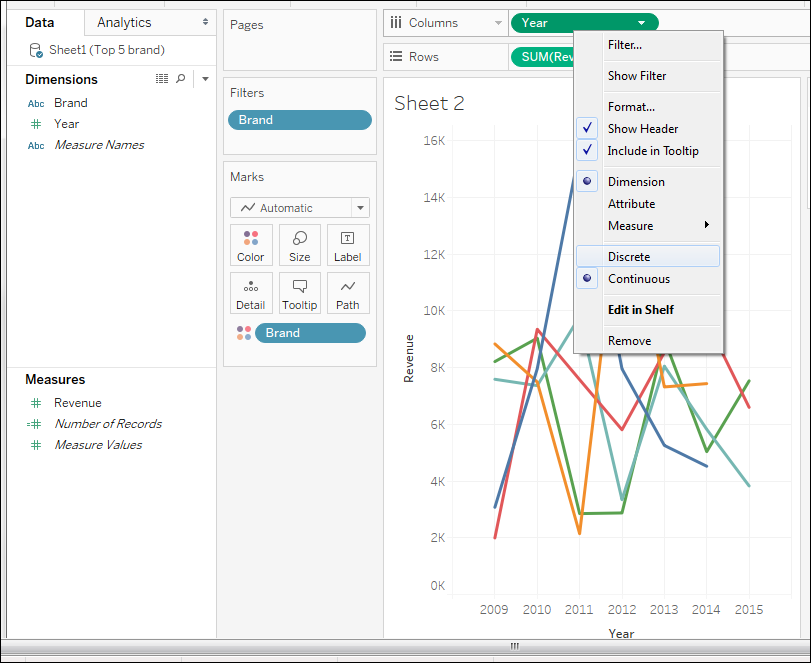This screenshot has width=811, height=663.
Task: Select the Continuous radio option for Year
Action: (639, 279)
